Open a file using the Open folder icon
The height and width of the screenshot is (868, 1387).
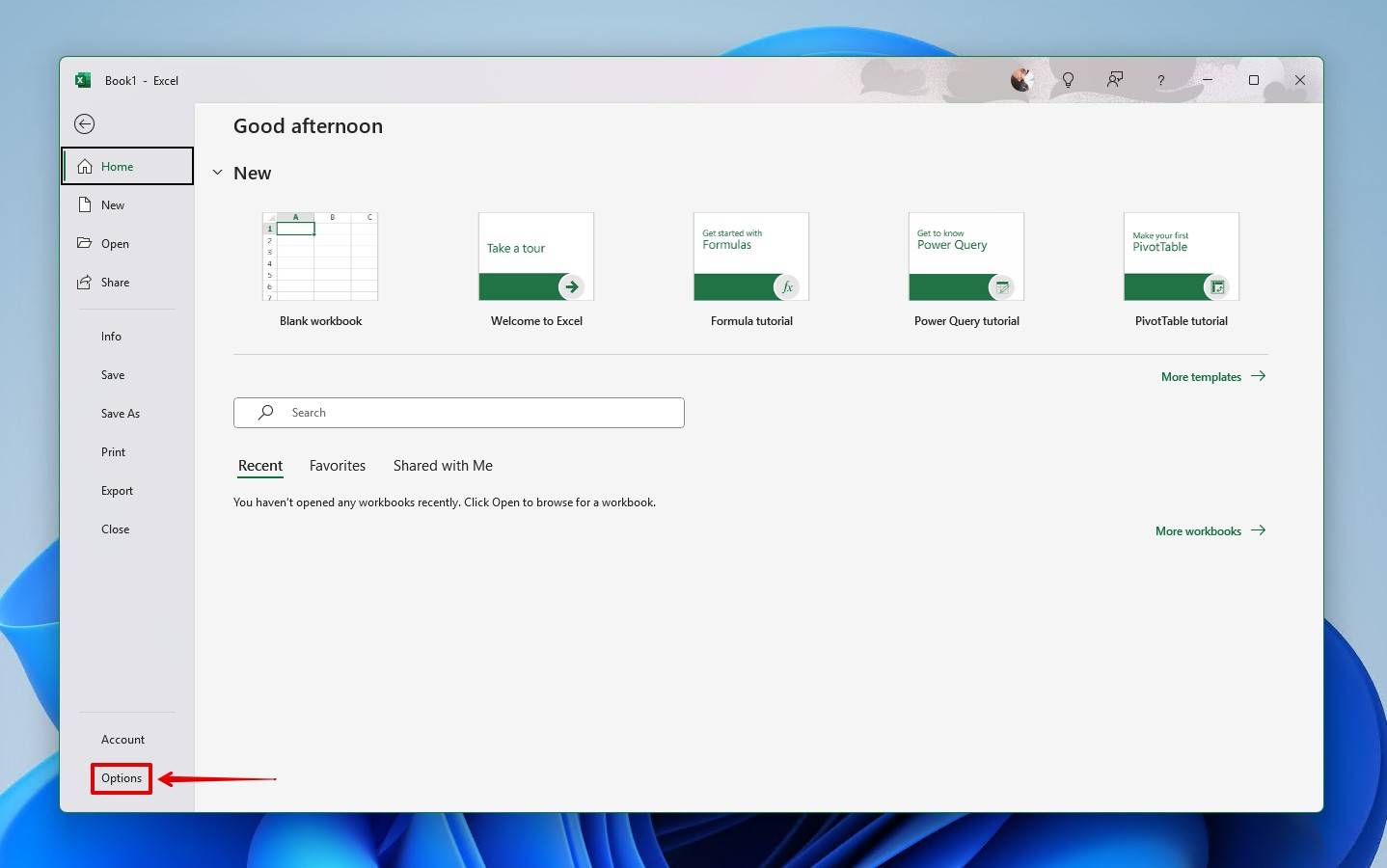(86, 243)
